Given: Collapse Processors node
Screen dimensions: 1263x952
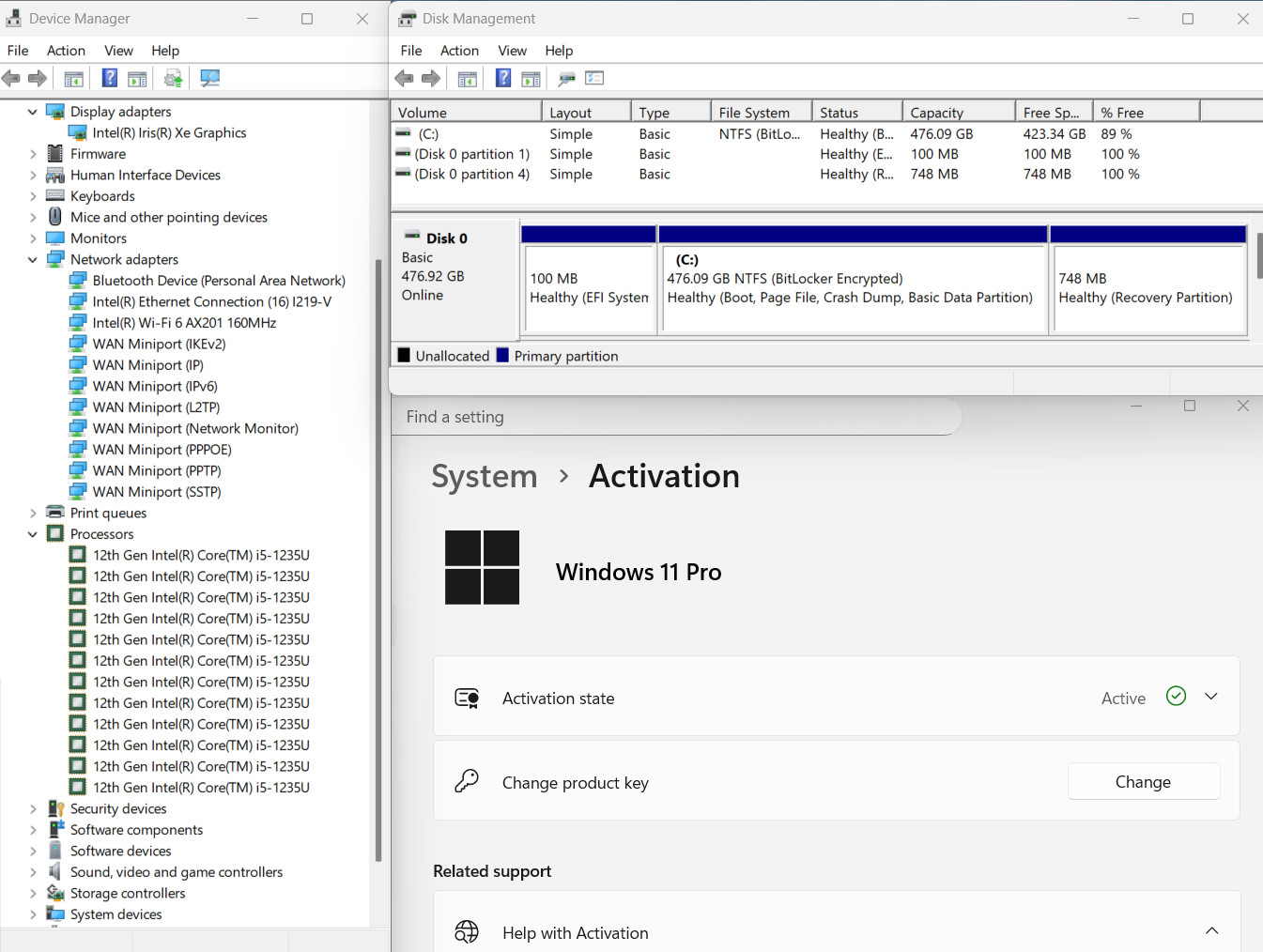Looking at the screenshot, I should [32, 534].
